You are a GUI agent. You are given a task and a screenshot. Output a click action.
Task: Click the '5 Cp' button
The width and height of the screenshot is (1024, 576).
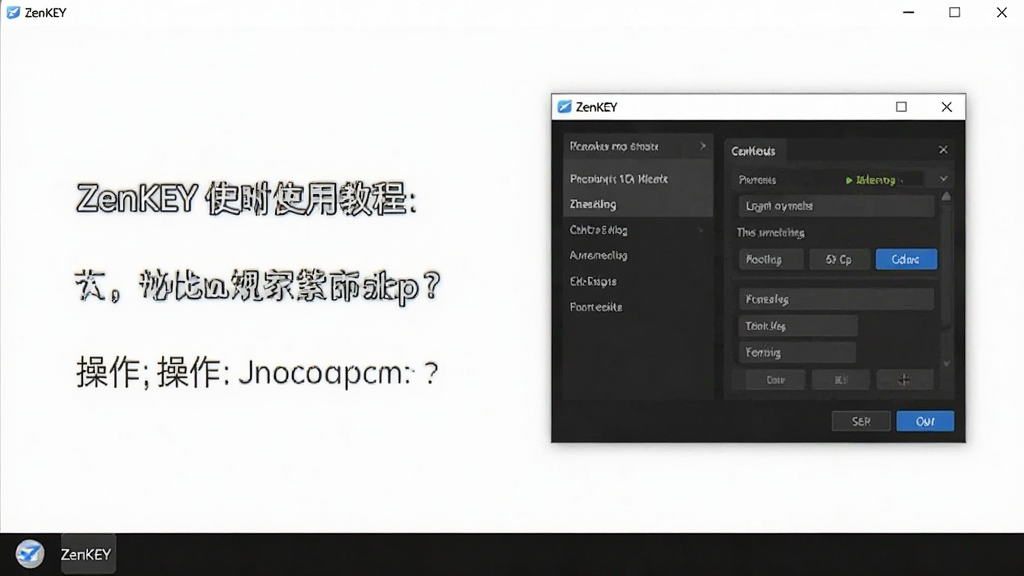pyautogui.click(x=839, y=259)
